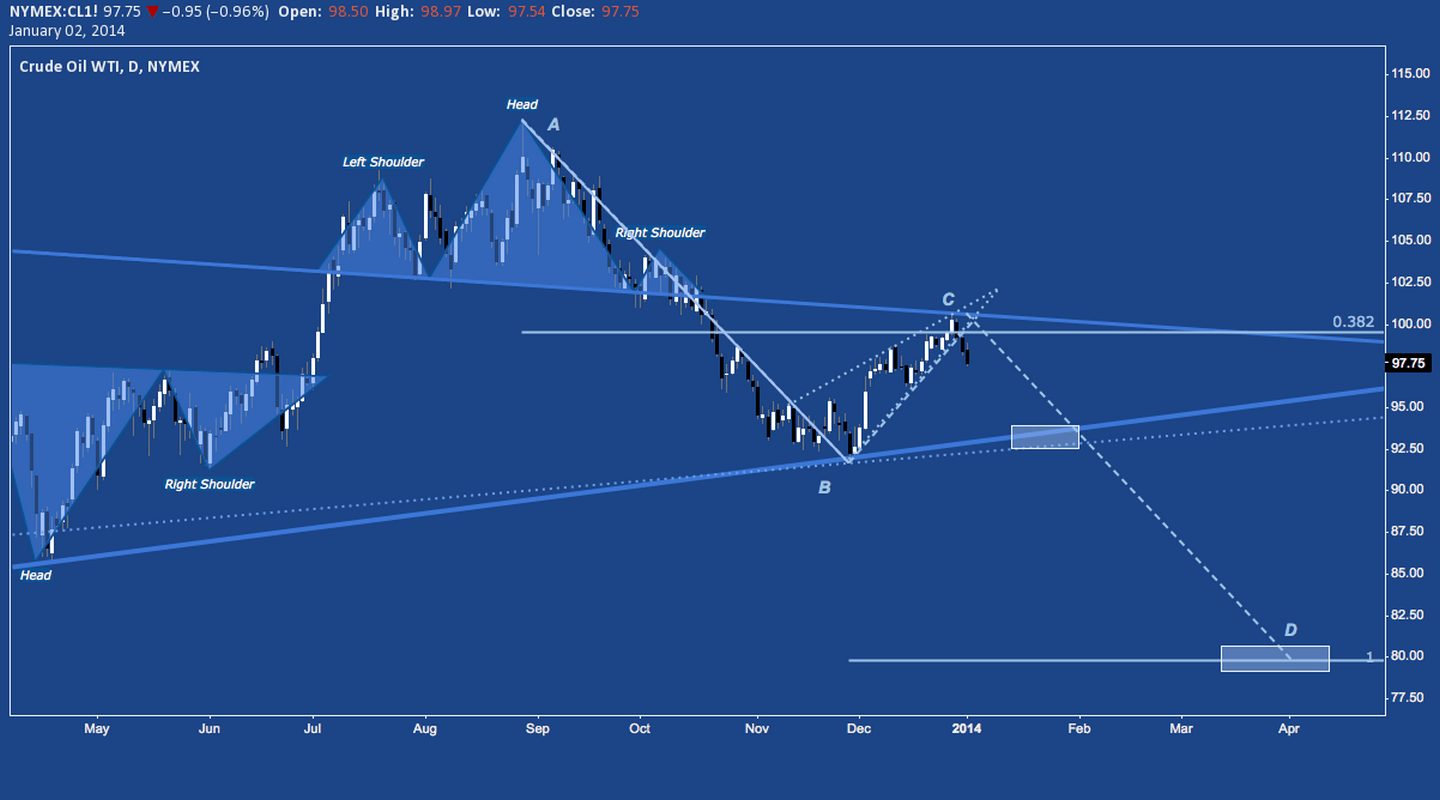Click the Head label beneath the April low
This screenshot has height=800, width=1440.
[35, 575]
